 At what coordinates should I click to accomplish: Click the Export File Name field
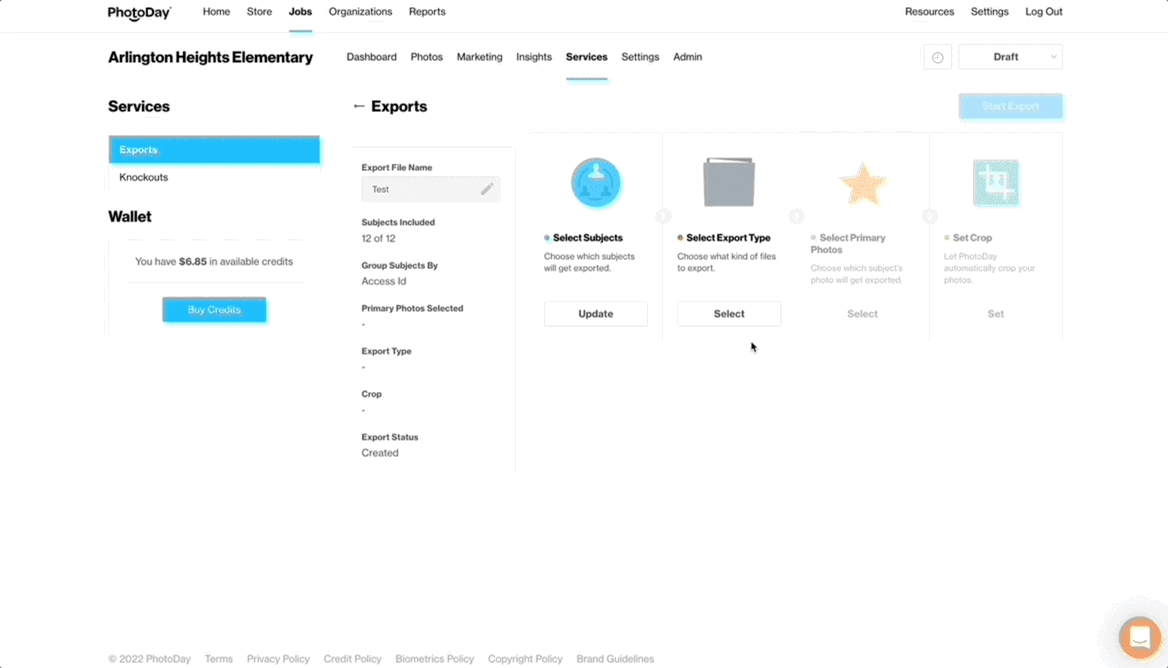pyautogui.click(x=422, y=189)
